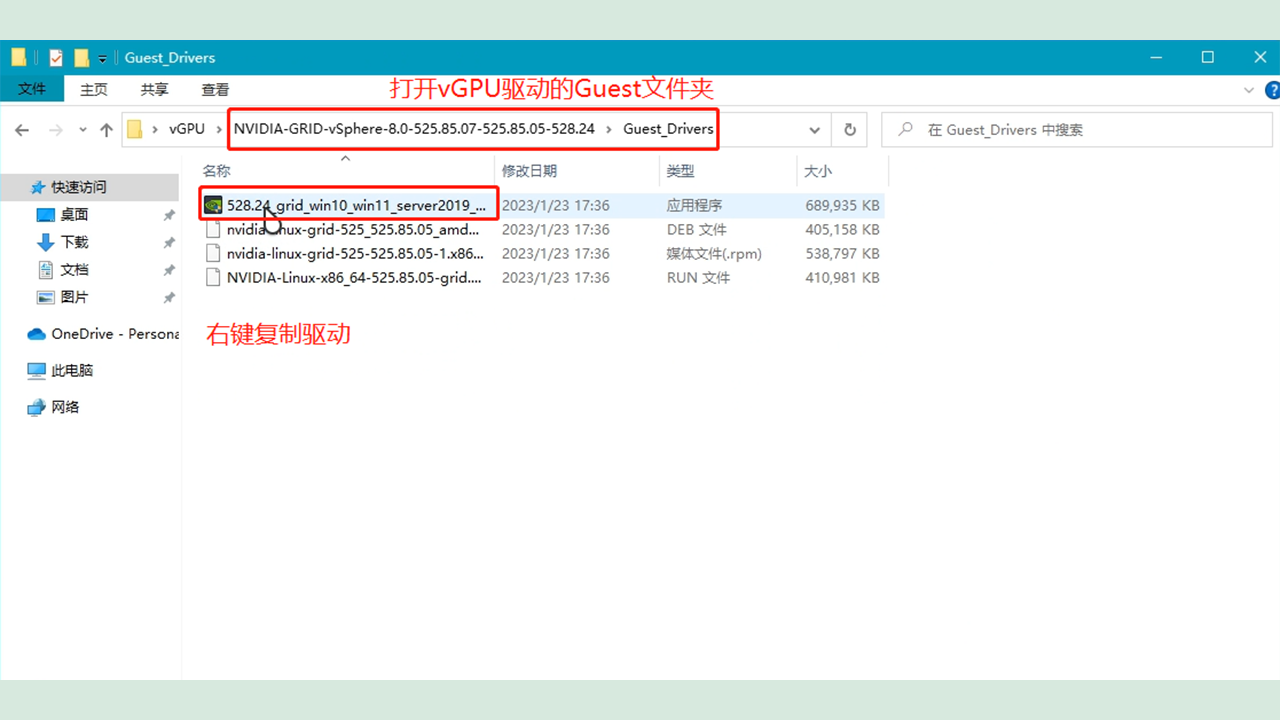
Task: Click vGPU in the address path
Action: click(x=187, y=129)
